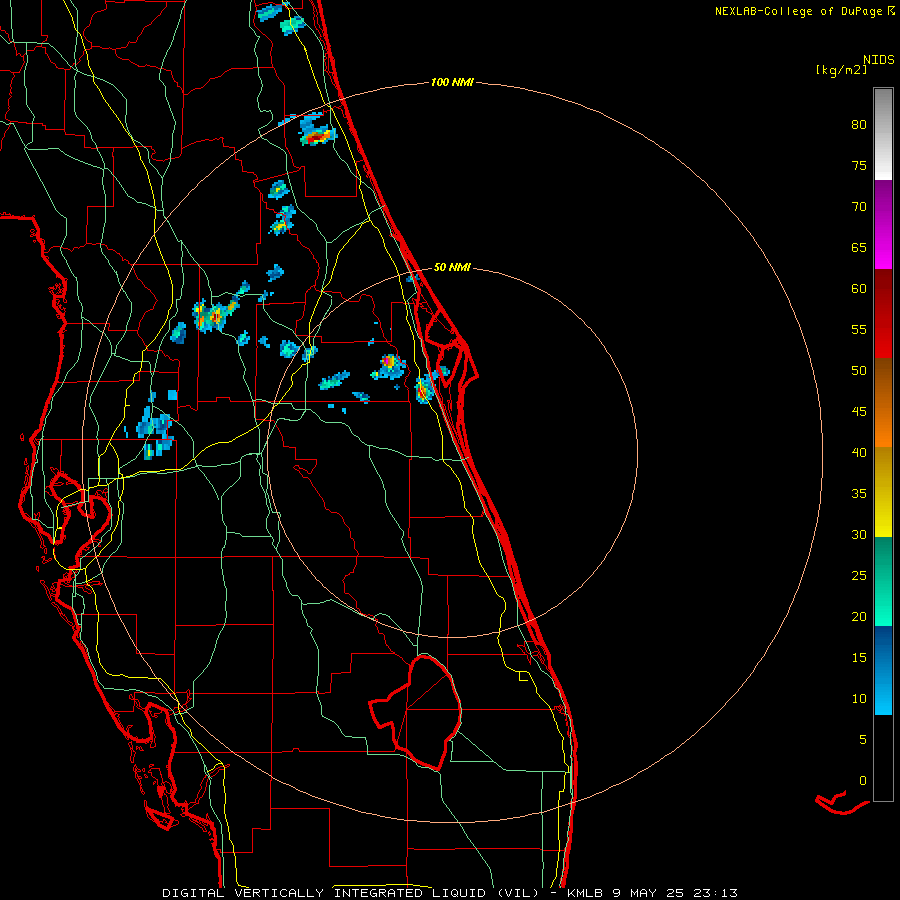Screen dimensions: 900x900
Task: Click the scale value 65
Action: point(859,248)
